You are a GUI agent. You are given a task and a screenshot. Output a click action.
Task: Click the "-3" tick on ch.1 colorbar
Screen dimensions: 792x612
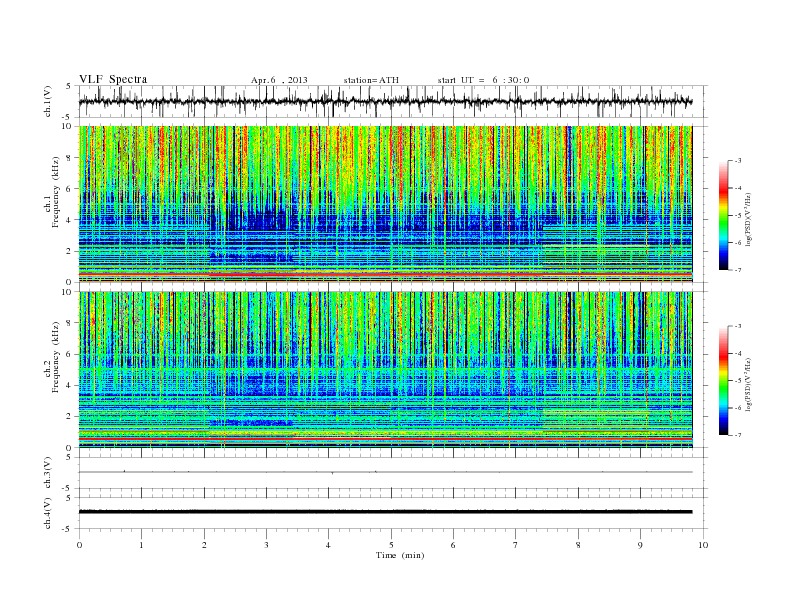738,161
